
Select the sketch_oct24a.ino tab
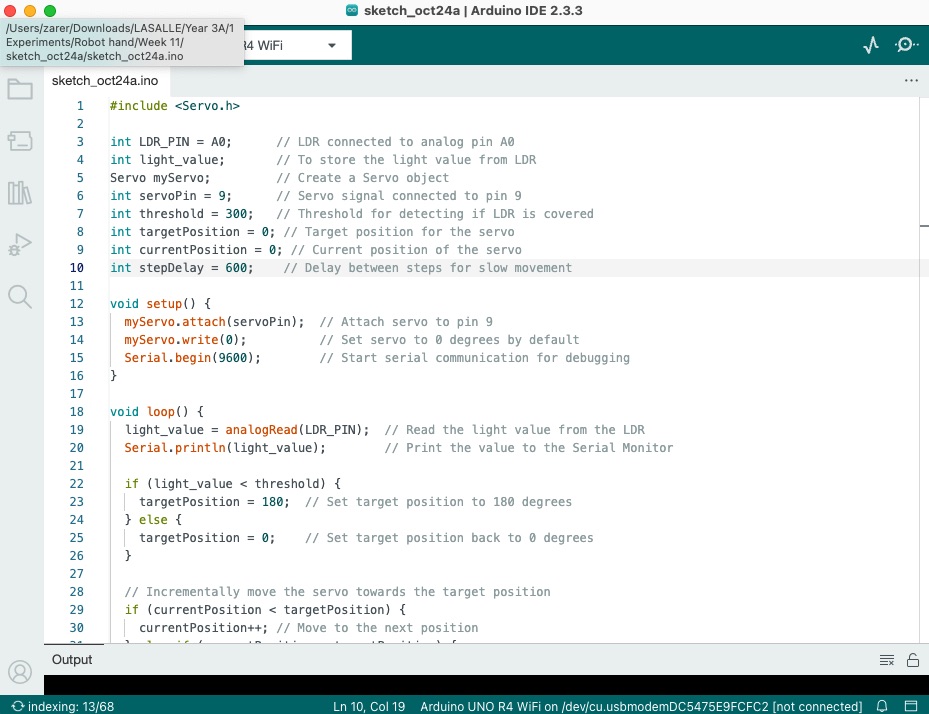pos(105,80)
